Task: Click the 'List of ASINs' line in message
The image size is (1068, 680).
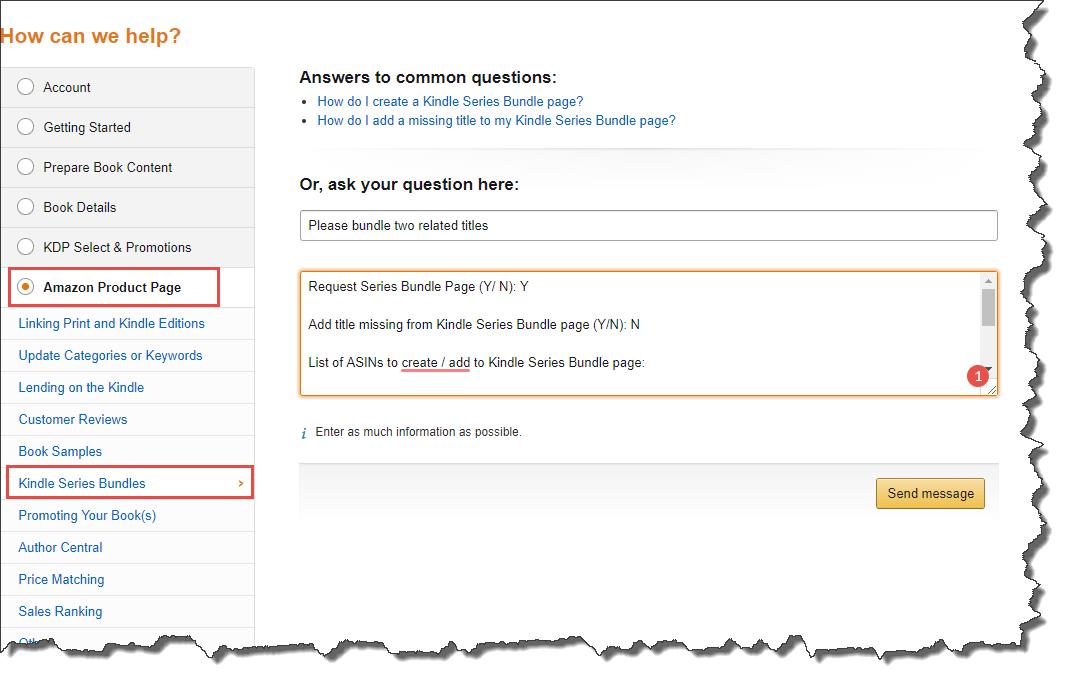Action: (476, 363)
